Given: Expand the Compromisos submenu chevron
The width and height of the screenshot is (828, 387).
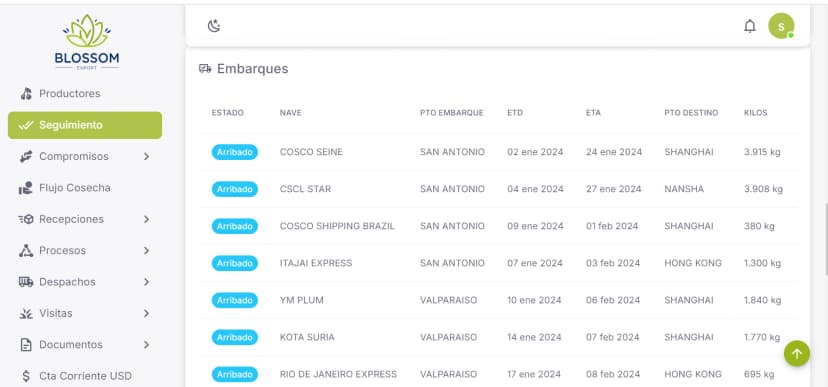Looking at the screenshot, I should 146,157.
